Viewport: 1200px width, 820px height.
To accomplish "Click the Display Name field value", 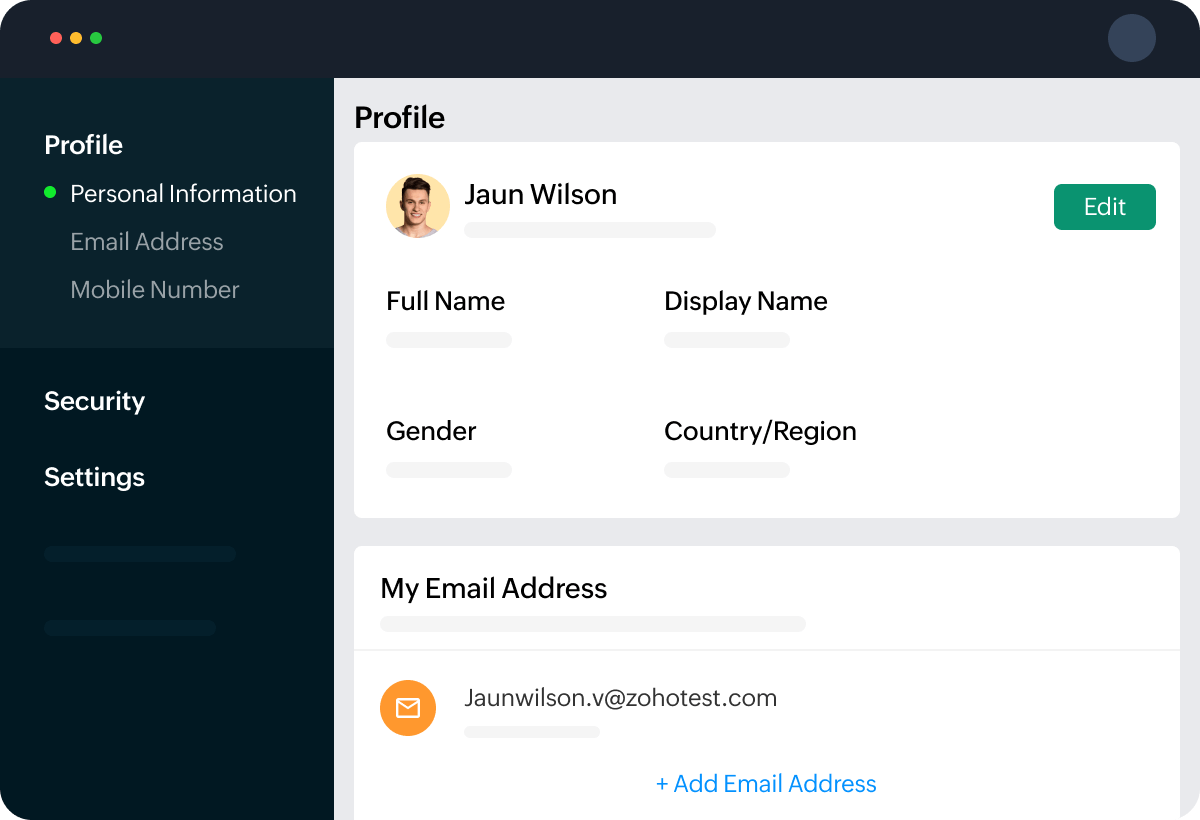I will (727, 340).
